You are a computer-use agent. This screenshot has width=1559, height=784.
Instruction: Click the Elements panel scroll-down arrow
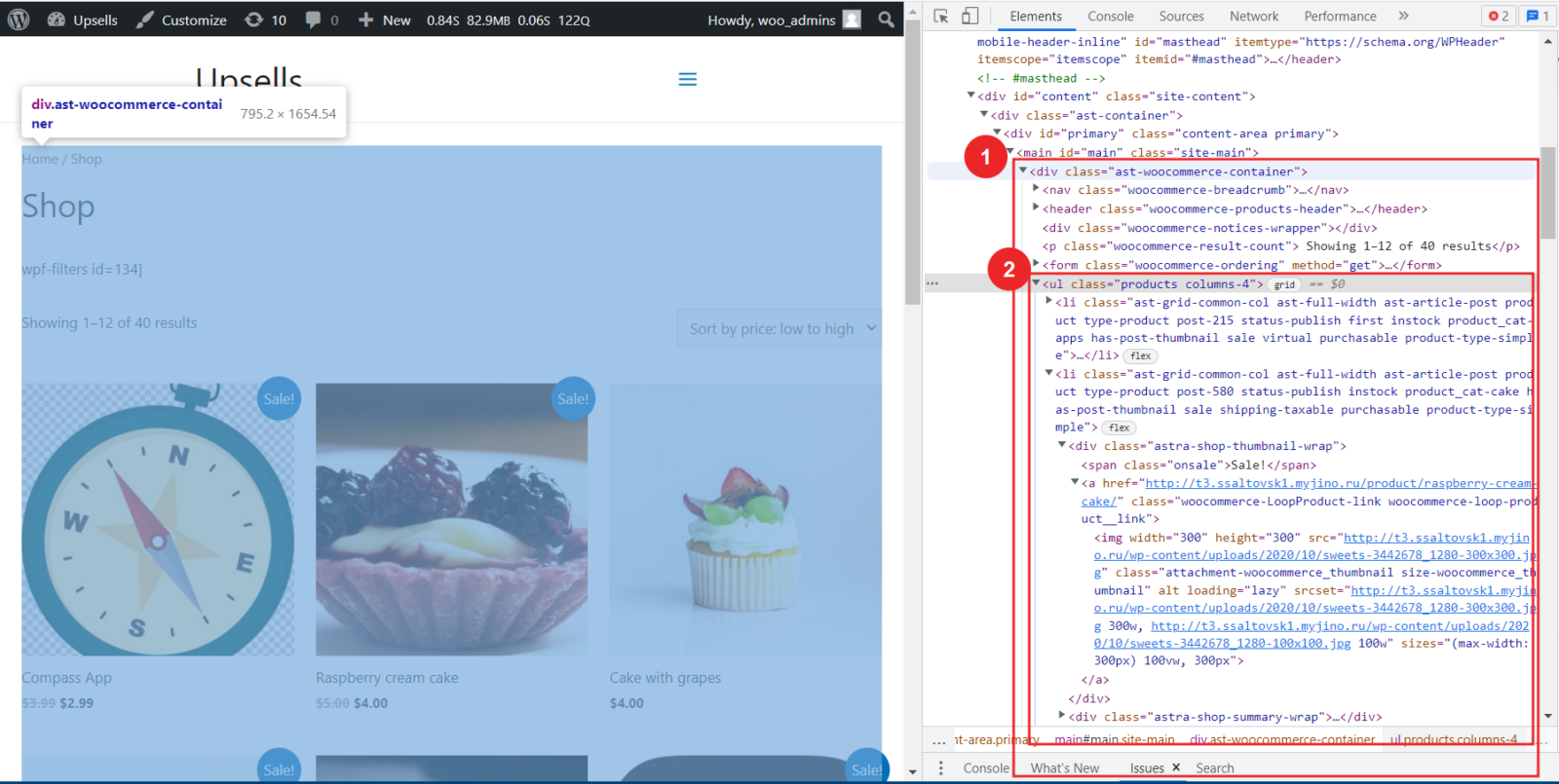click(x=1548, y=716)
